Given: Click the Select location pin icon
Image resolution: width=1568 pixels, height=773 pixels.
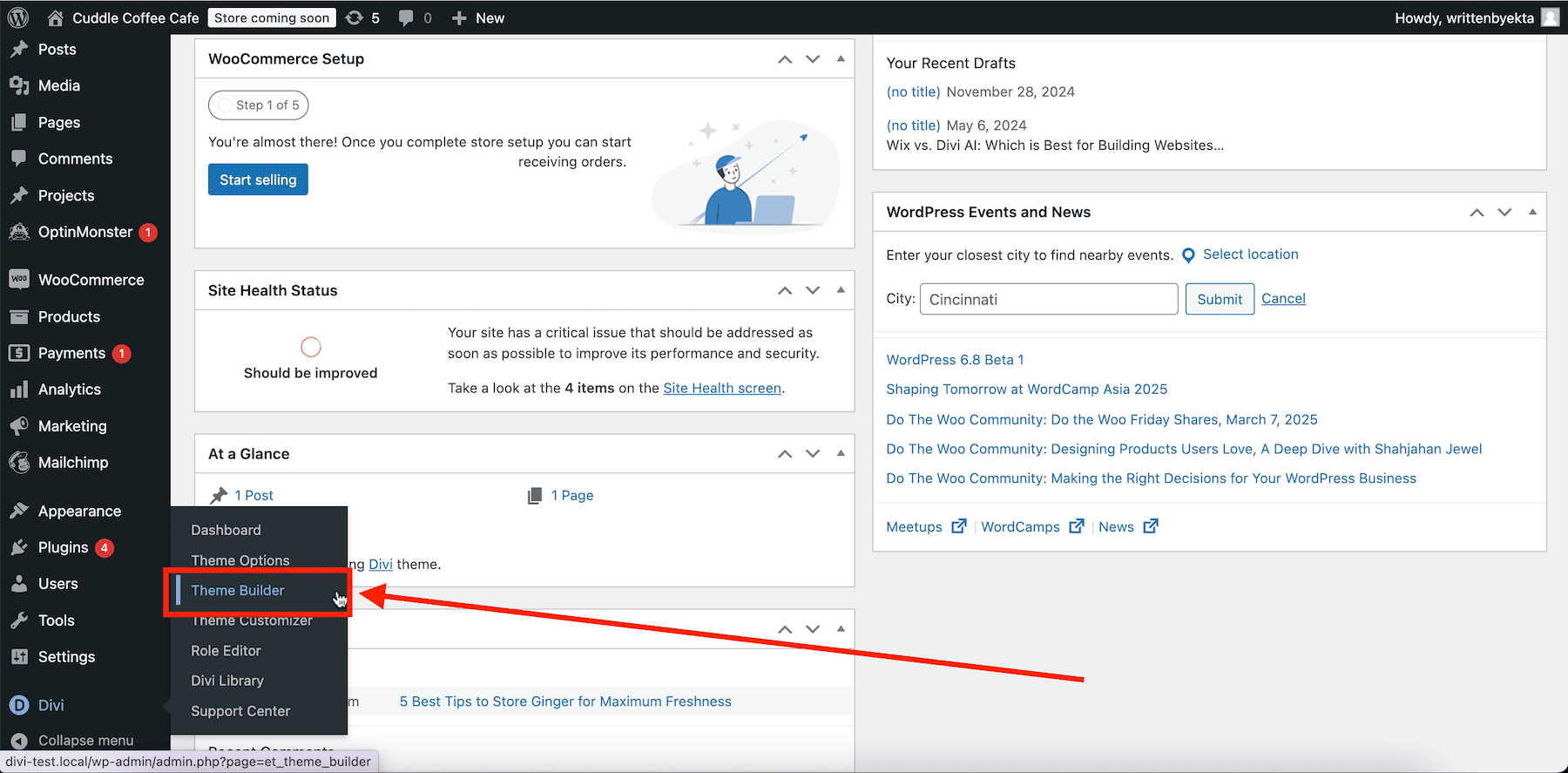Looking at the screenshot, I should 1188,255.
